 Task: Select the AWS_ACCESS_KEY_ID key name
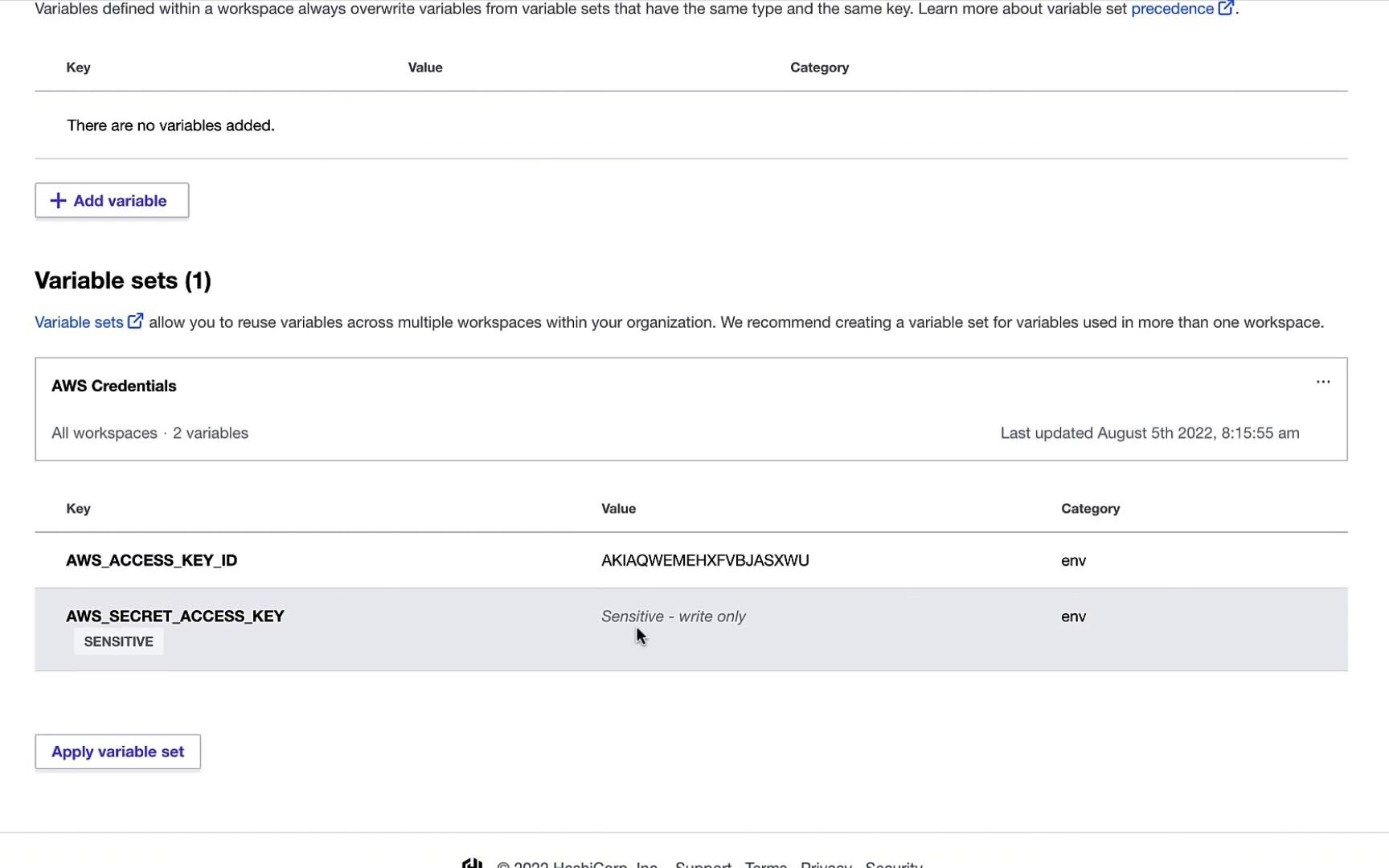pyautogui.click(x=151, y=560)
